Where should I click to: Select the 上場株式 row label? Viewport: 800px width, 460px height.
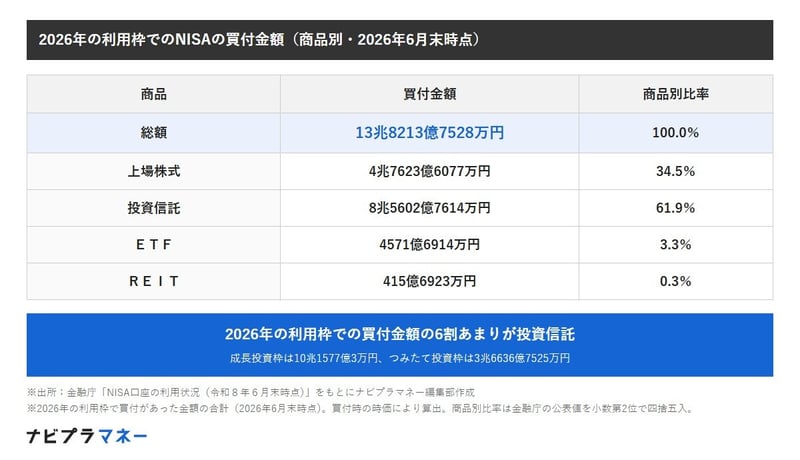[154, 171]
